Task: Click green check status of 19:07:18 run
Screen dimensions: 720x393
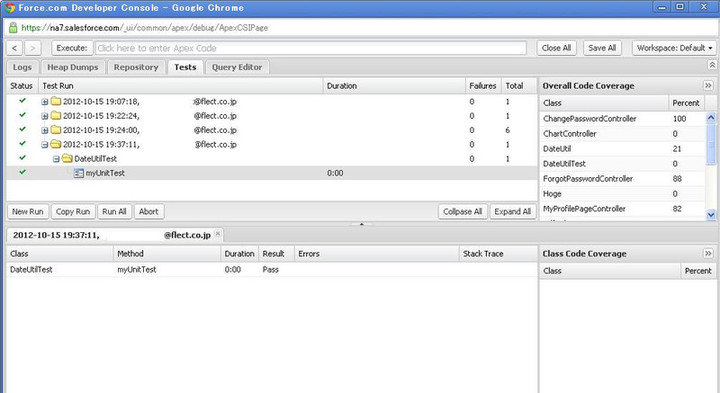Action: (x=22, y=101)
